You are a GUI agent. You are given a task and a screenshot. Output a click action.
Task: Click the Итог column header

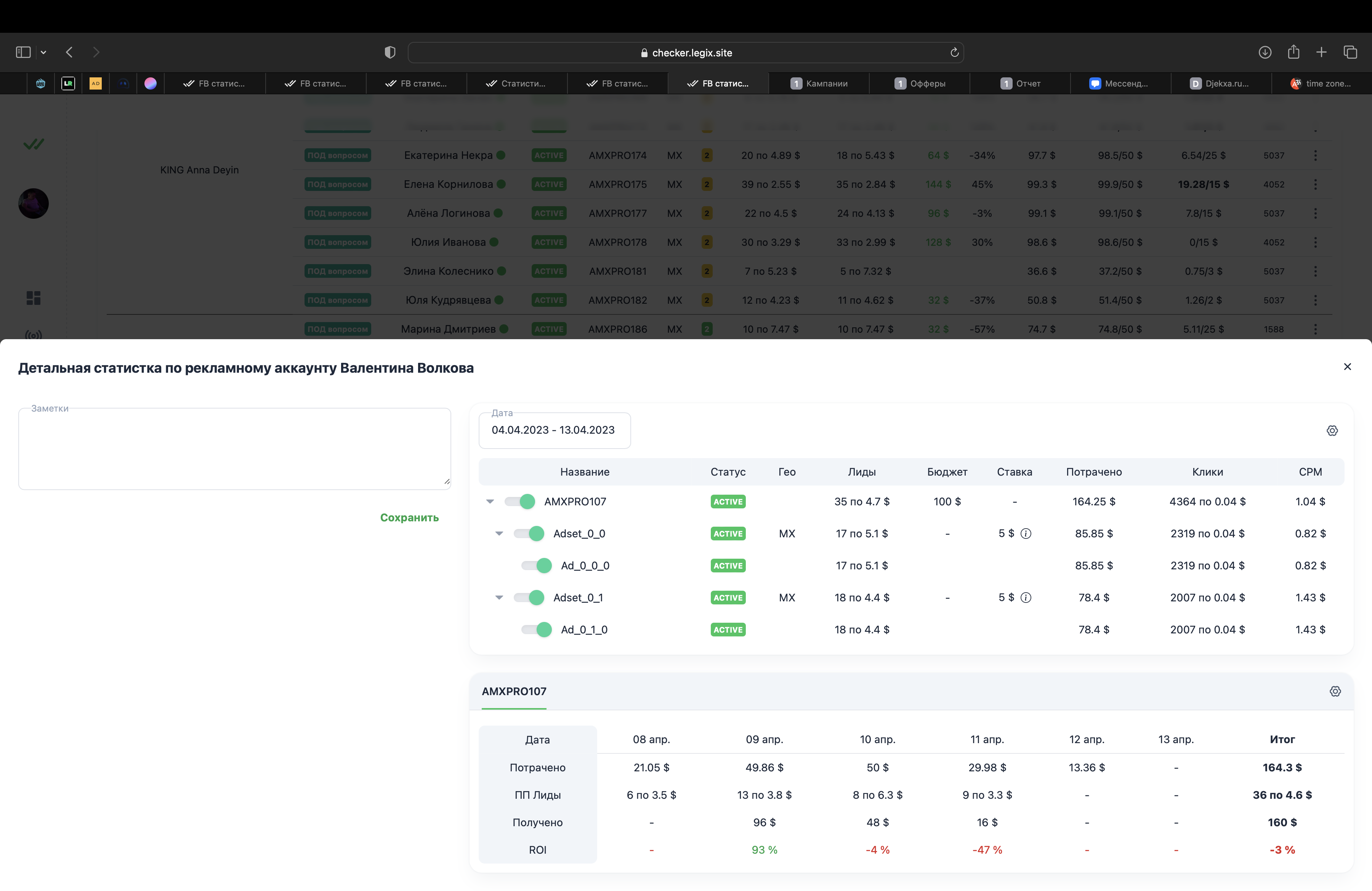(x=1282, y=739)
